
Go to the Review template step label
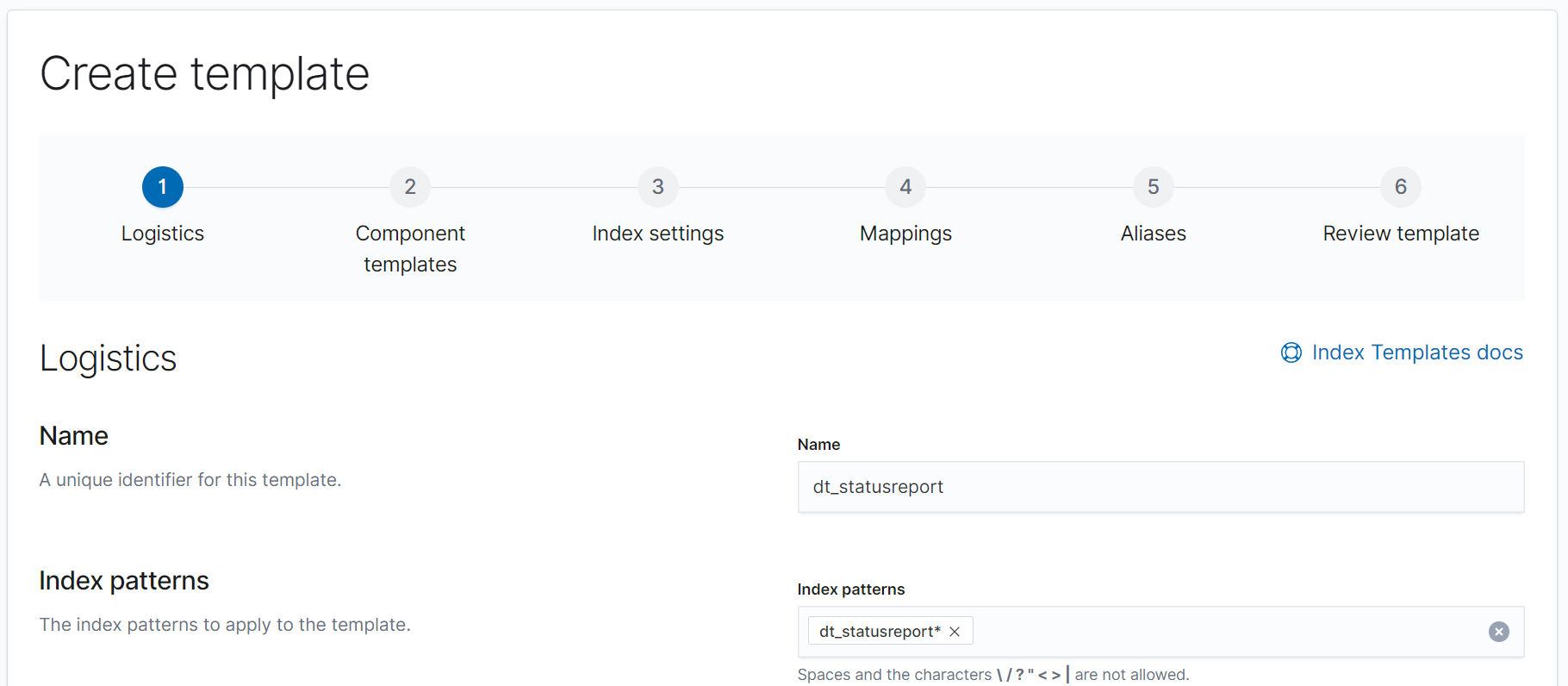[x=1401, y=234]
